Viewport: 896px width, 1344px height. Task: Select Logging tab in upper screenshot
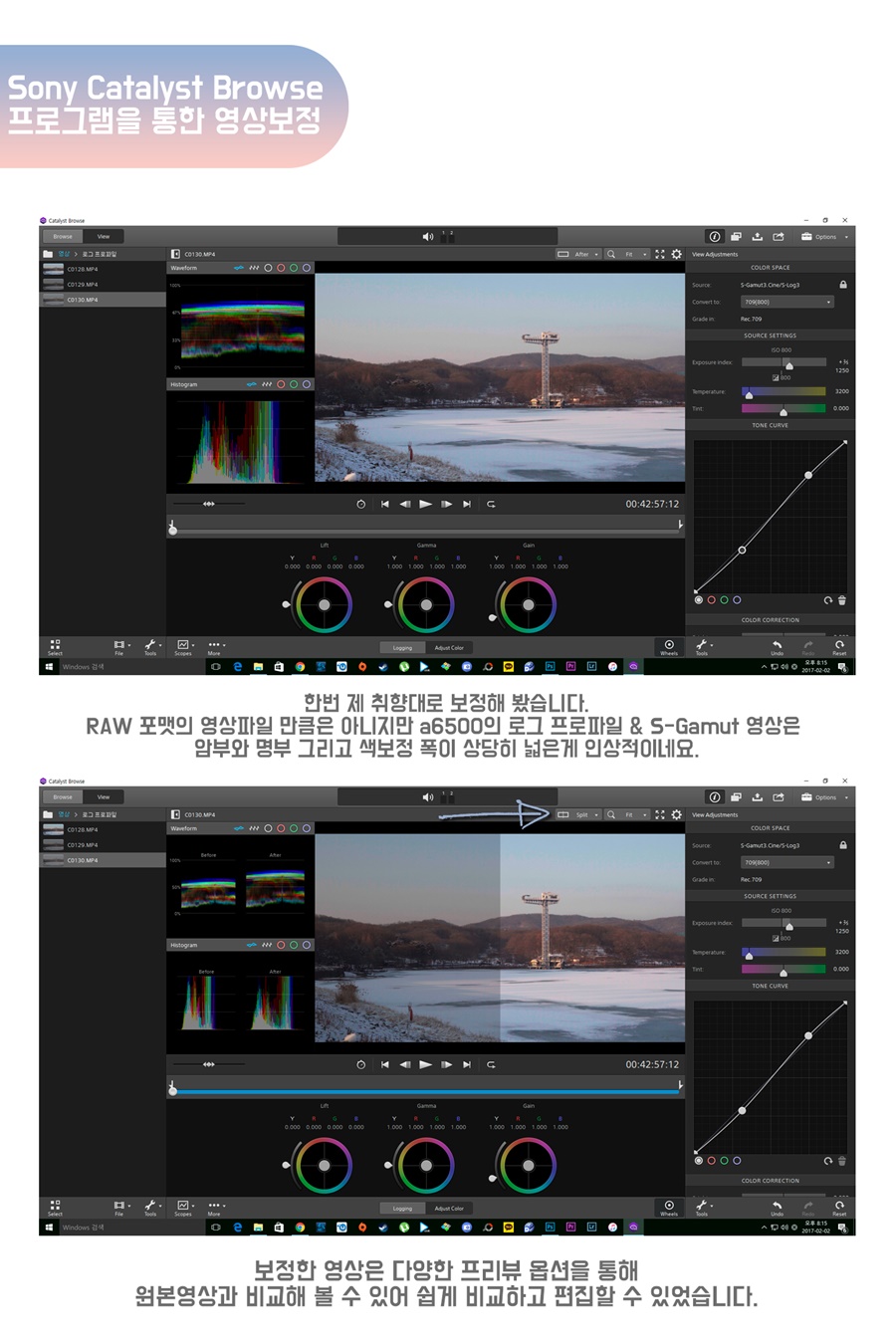click(x=402, y=647)
